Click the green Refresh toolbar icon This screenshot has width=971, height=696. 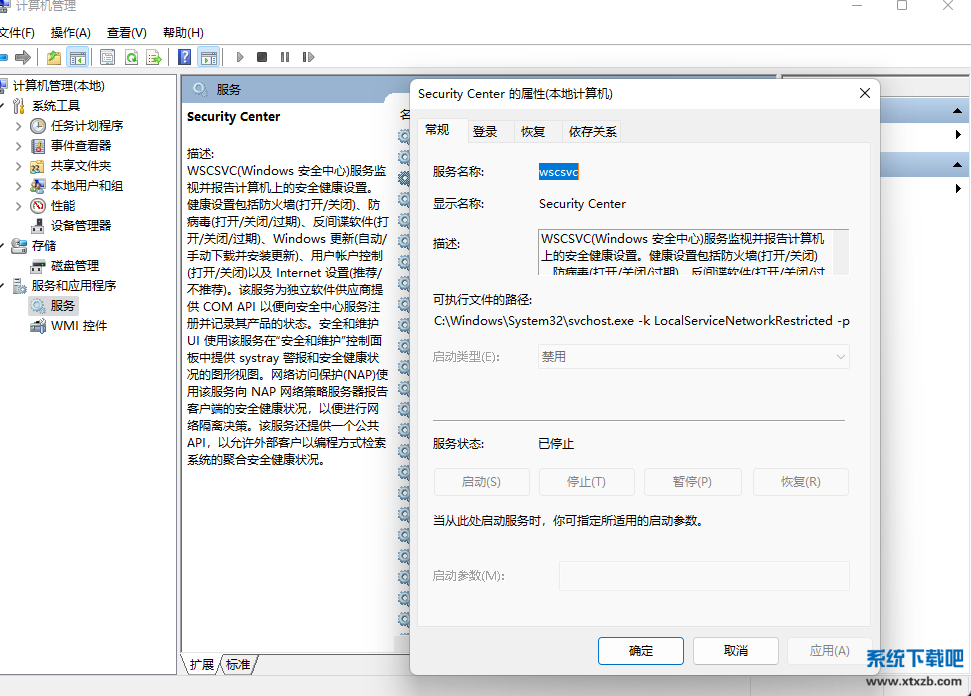[131, 58]
